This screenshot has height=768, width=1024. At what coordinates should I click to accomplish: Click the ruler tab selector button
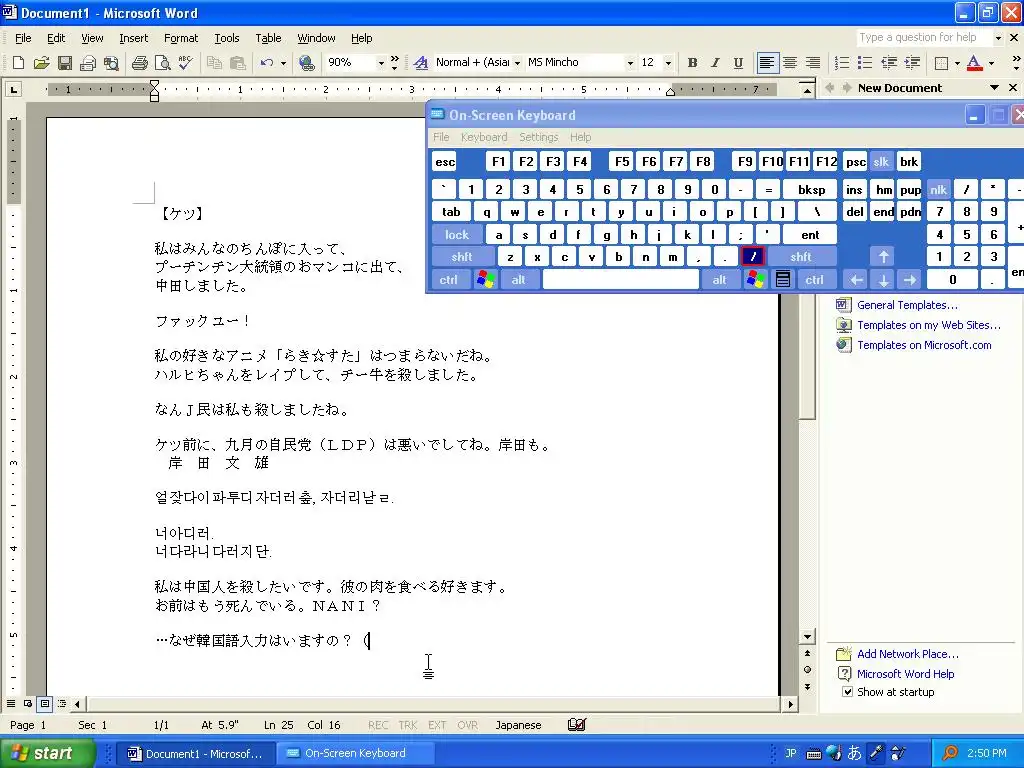[13, 89]
